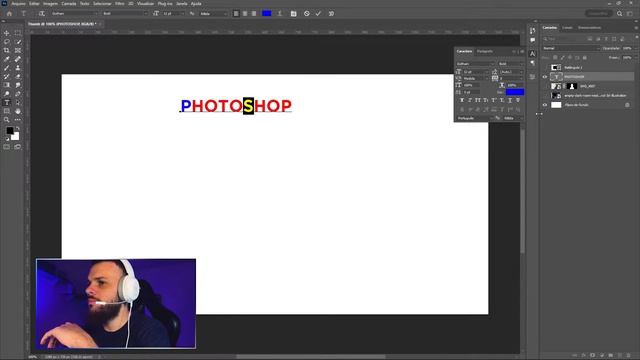Screen dimensions: 640x360
Task: Swap foreground and background colors
Action: (18, 129)
